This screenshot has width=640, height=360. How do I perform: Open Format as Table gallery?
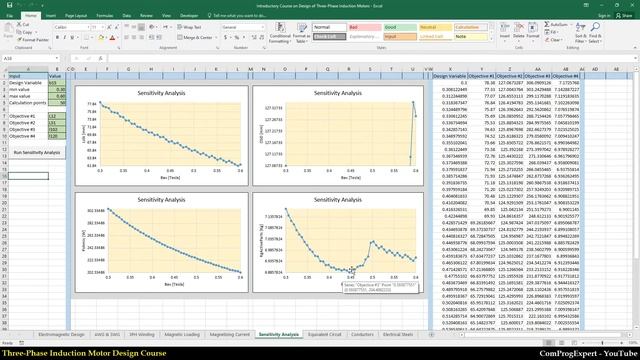pos(302,33)
